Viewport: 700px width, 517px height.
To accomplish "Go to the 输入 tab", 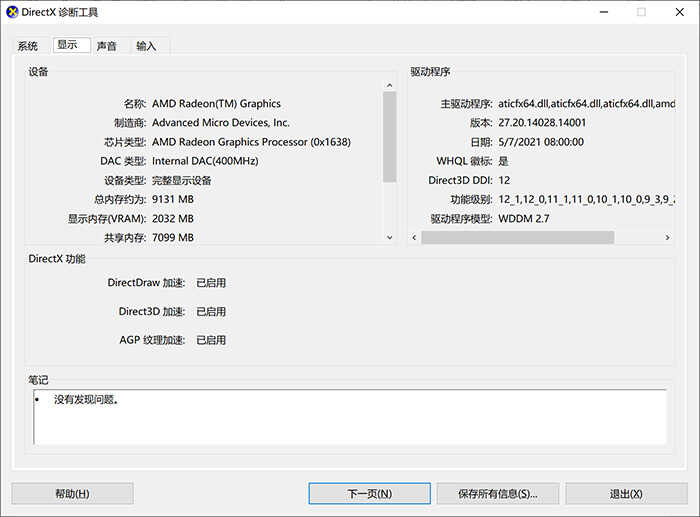I will (147, 46).
